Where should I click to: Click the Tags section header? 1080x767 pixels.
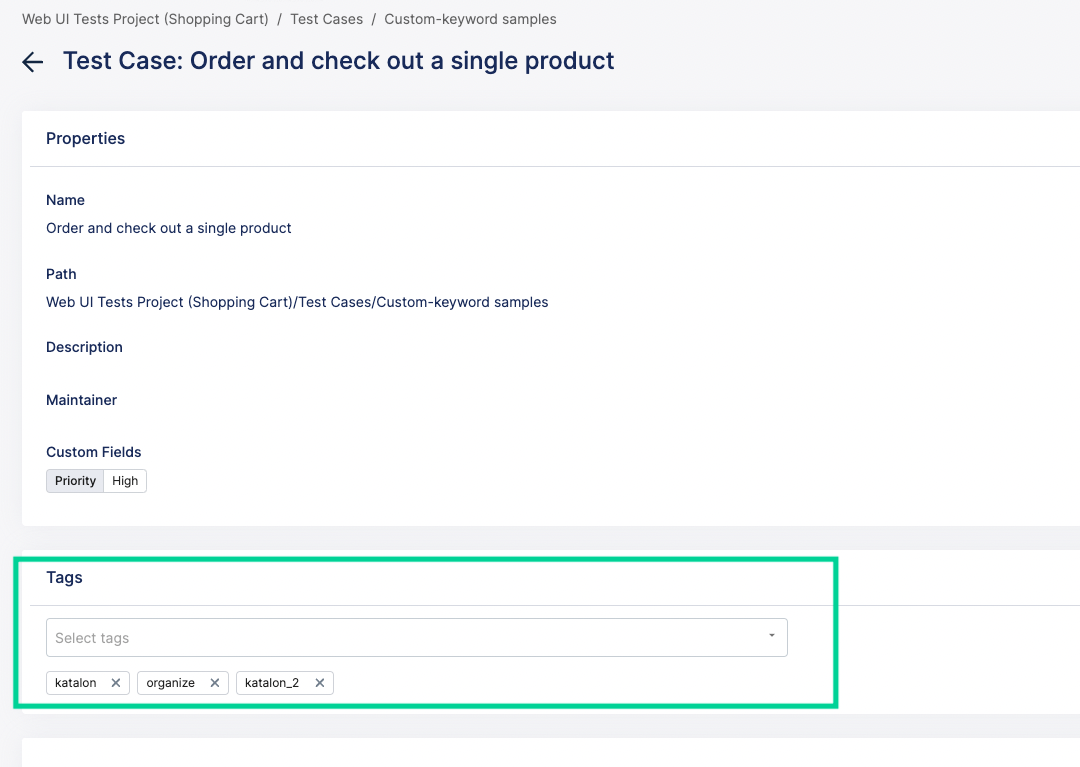64,577
